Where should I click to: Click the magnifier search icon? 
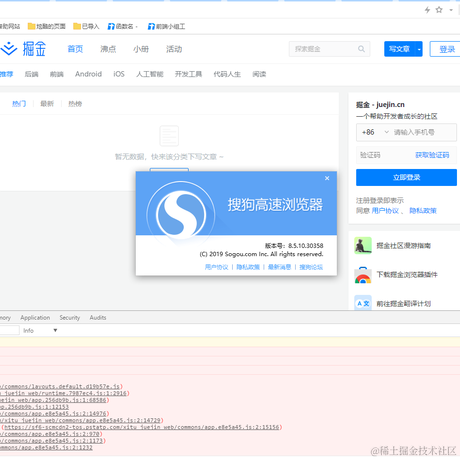coord(361,49)
